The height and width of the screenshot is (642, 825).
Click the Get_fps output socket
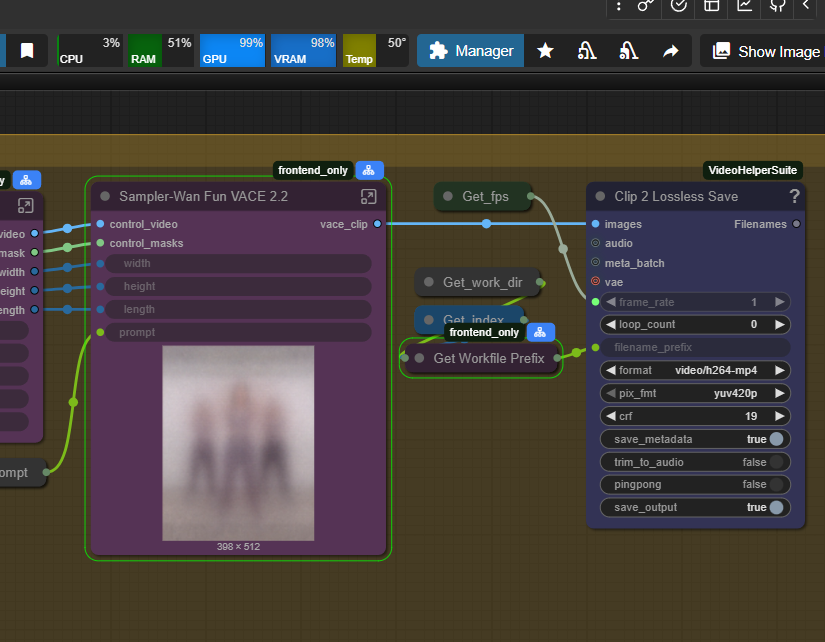pos(530,196)
